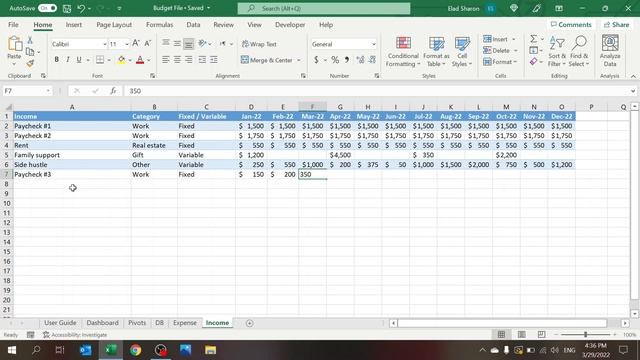640x360 pixels.
Task: Click the Save icon in title bar
Action: 67,8
